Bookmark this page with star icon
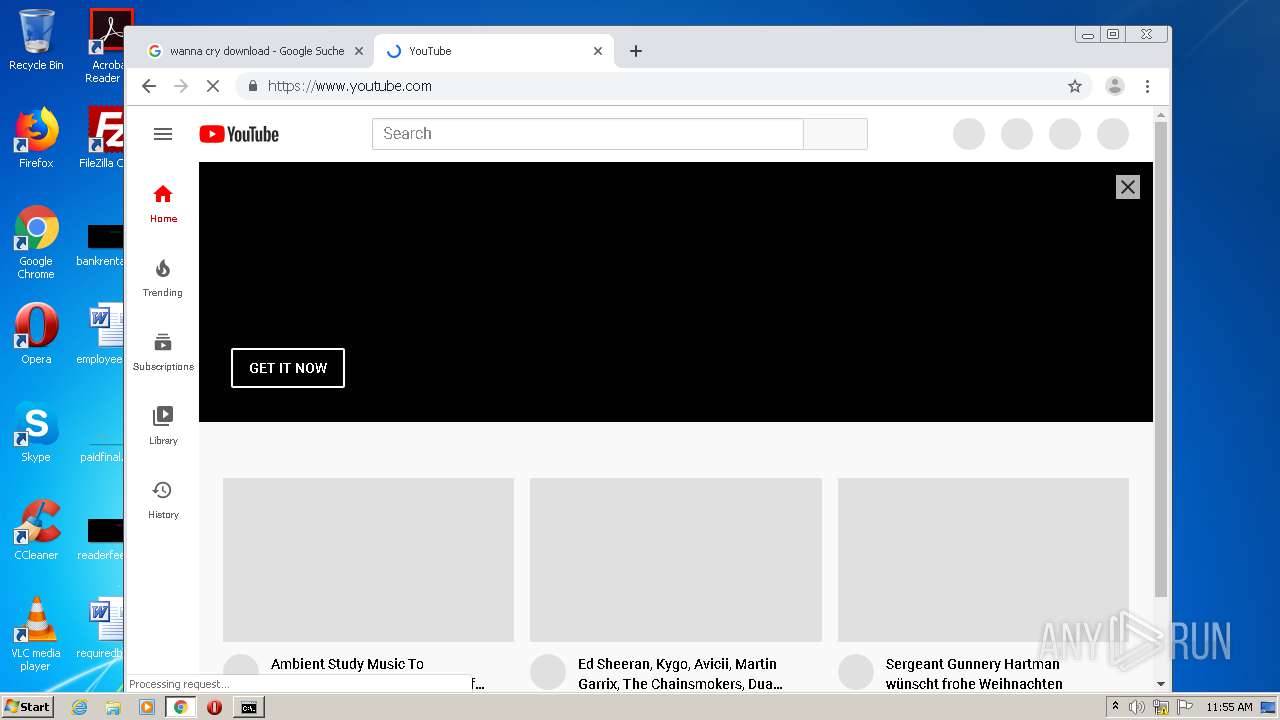Viewport: 1280px width, 720px height. tap(1075, 86)
